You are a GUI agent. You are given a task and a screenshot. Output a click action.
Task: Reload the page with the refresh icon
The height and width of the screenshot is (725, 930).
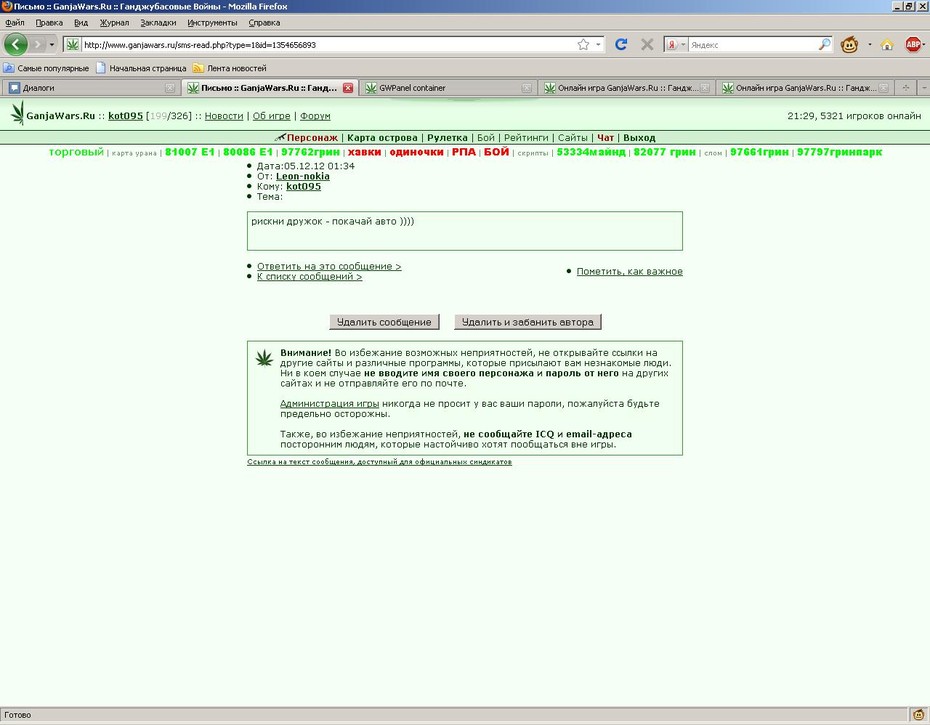(621, 44)
